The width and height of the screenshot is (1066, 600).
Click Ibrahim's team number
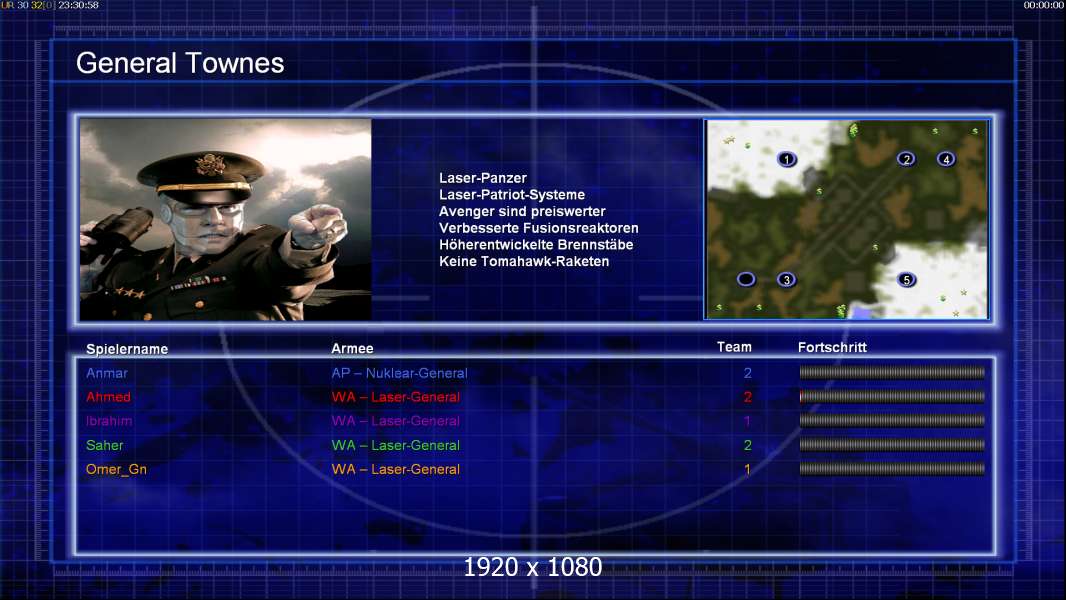click(x=747, y=421)
